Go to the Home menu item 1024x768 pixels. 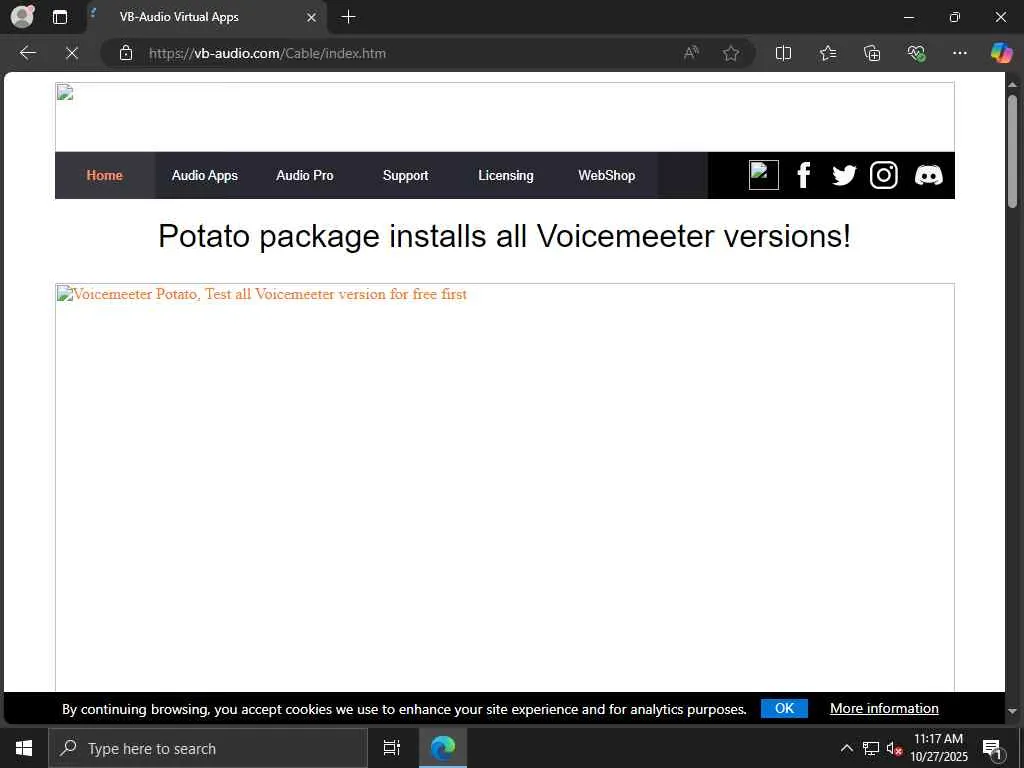(104, 175)
